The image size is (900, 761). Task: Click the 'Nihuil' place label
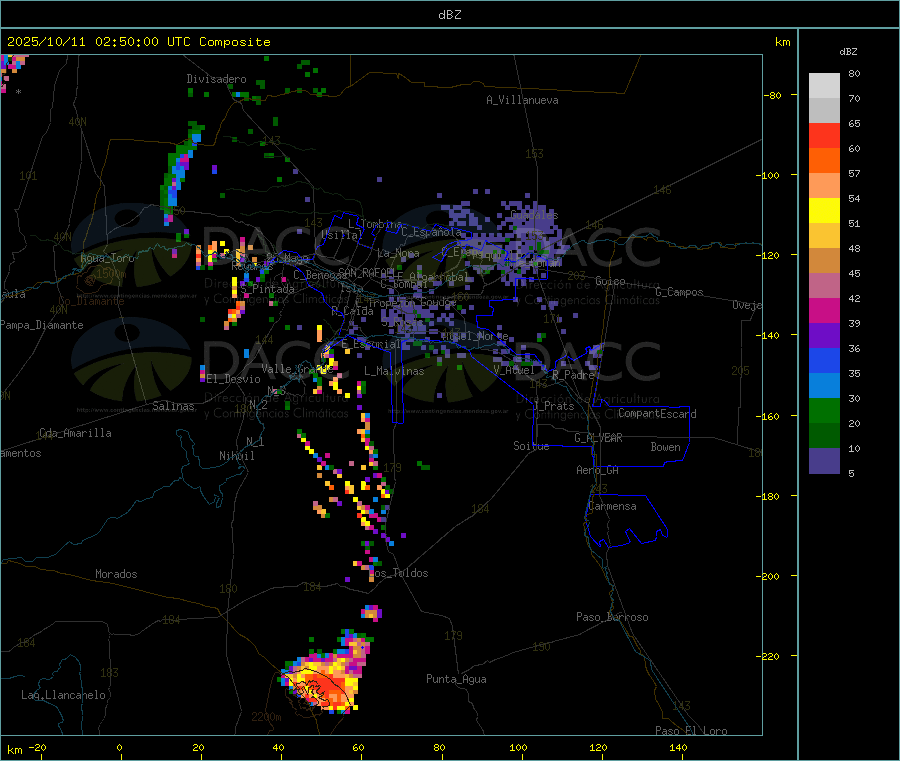click(x=236, y=456)
